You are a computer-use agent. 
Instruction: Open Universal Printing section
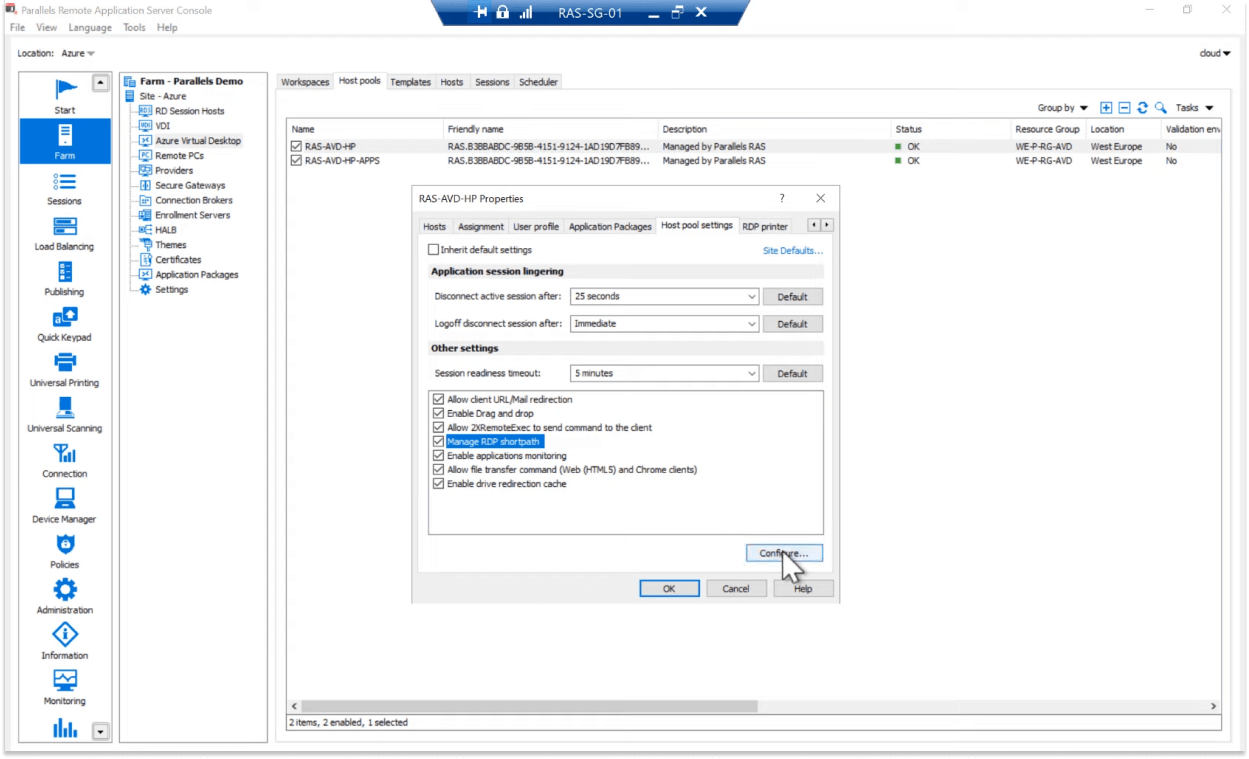[x=64, y=368]
